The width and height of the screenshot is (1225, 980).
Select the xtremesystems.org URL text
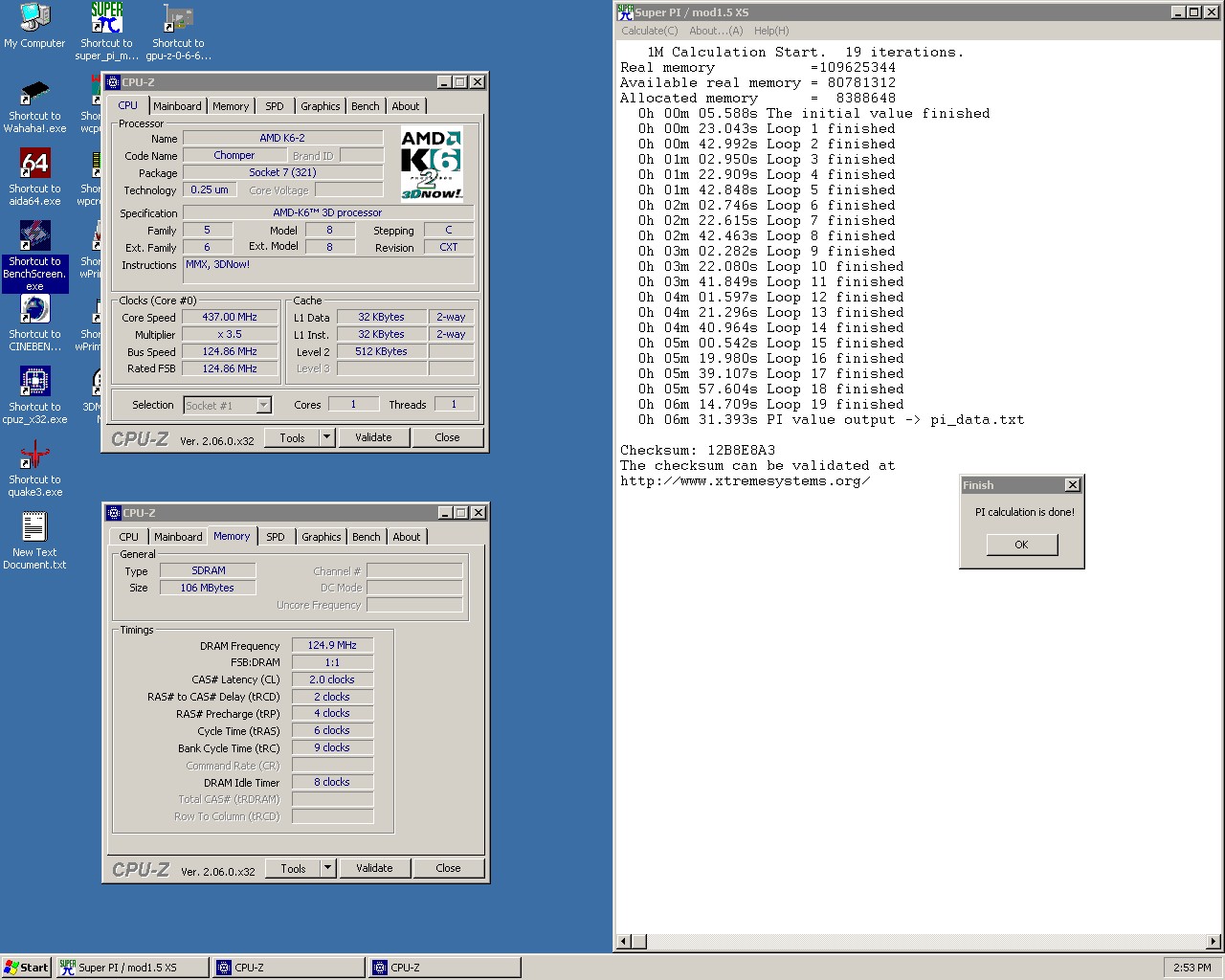coord(745,480)
